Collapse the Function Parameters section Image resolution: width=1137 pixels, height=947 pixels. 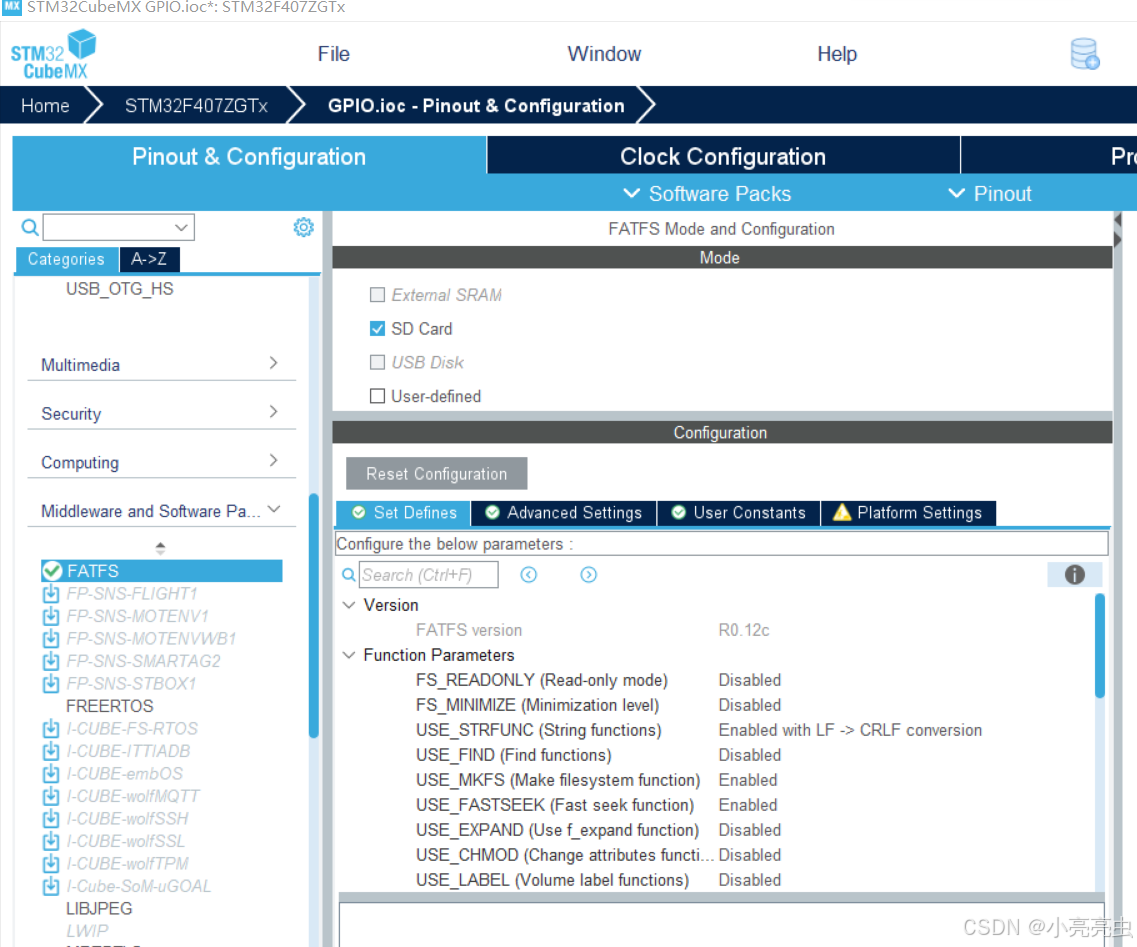coord(349,655)
